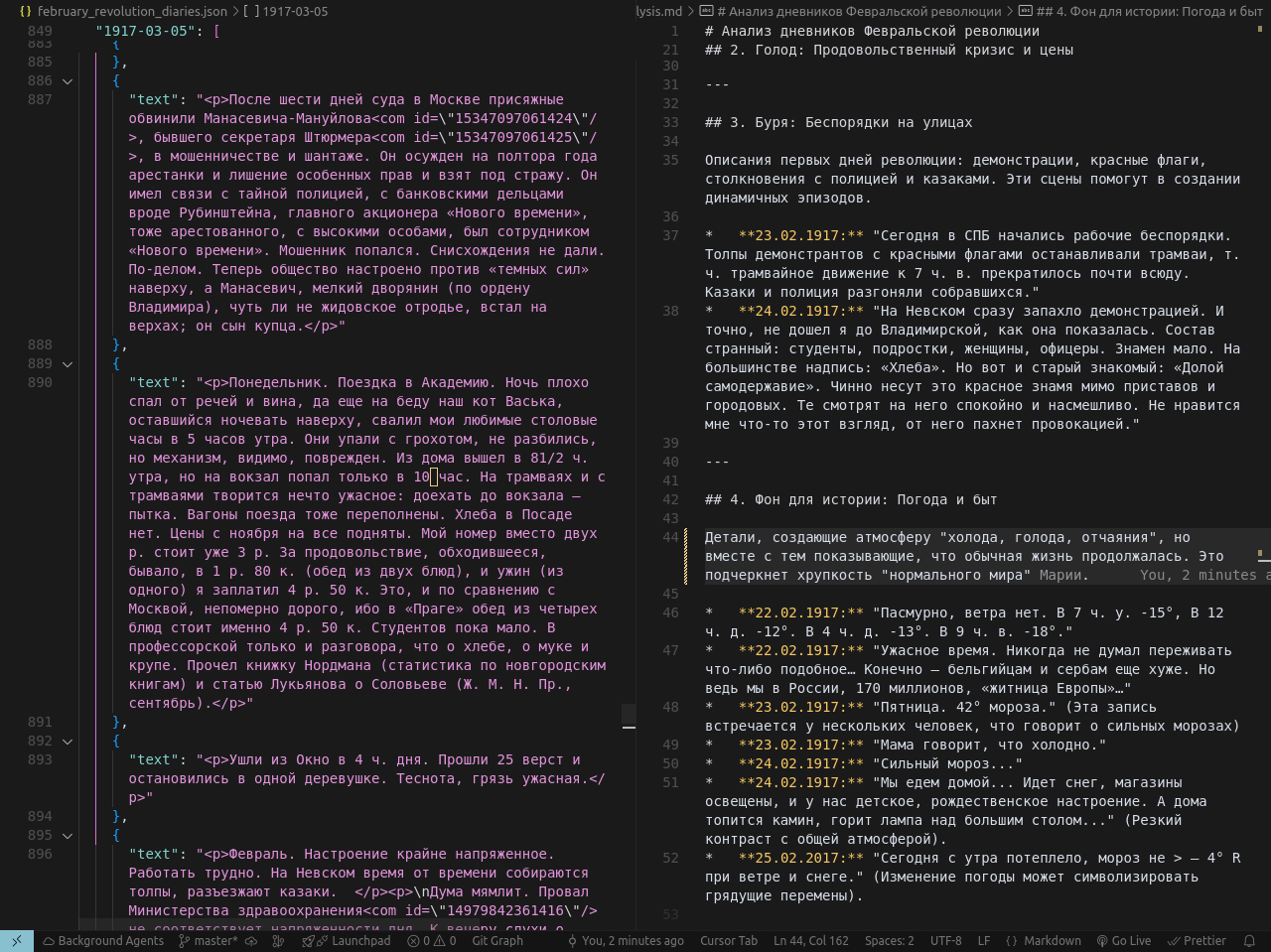Screen dimensions: 1271x952
Task: Show git blame 'You, 2 minutes ago' in status bar
Action: pyautogui.click(x=626, y=941)
